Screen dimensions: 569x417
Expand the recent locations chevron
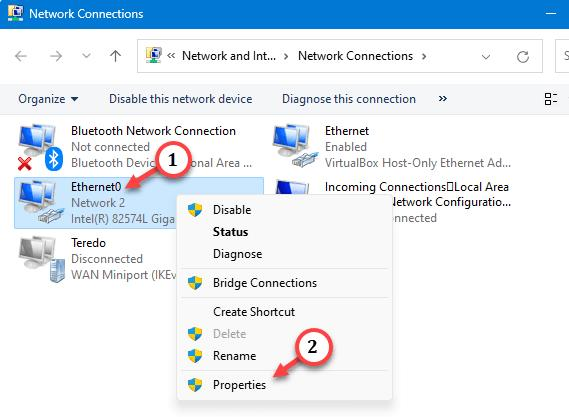pos(86,56)
